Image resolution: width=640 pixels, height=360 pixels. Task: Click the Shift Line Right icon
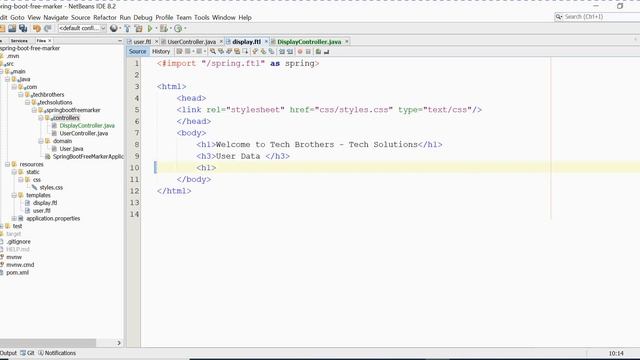290,51
